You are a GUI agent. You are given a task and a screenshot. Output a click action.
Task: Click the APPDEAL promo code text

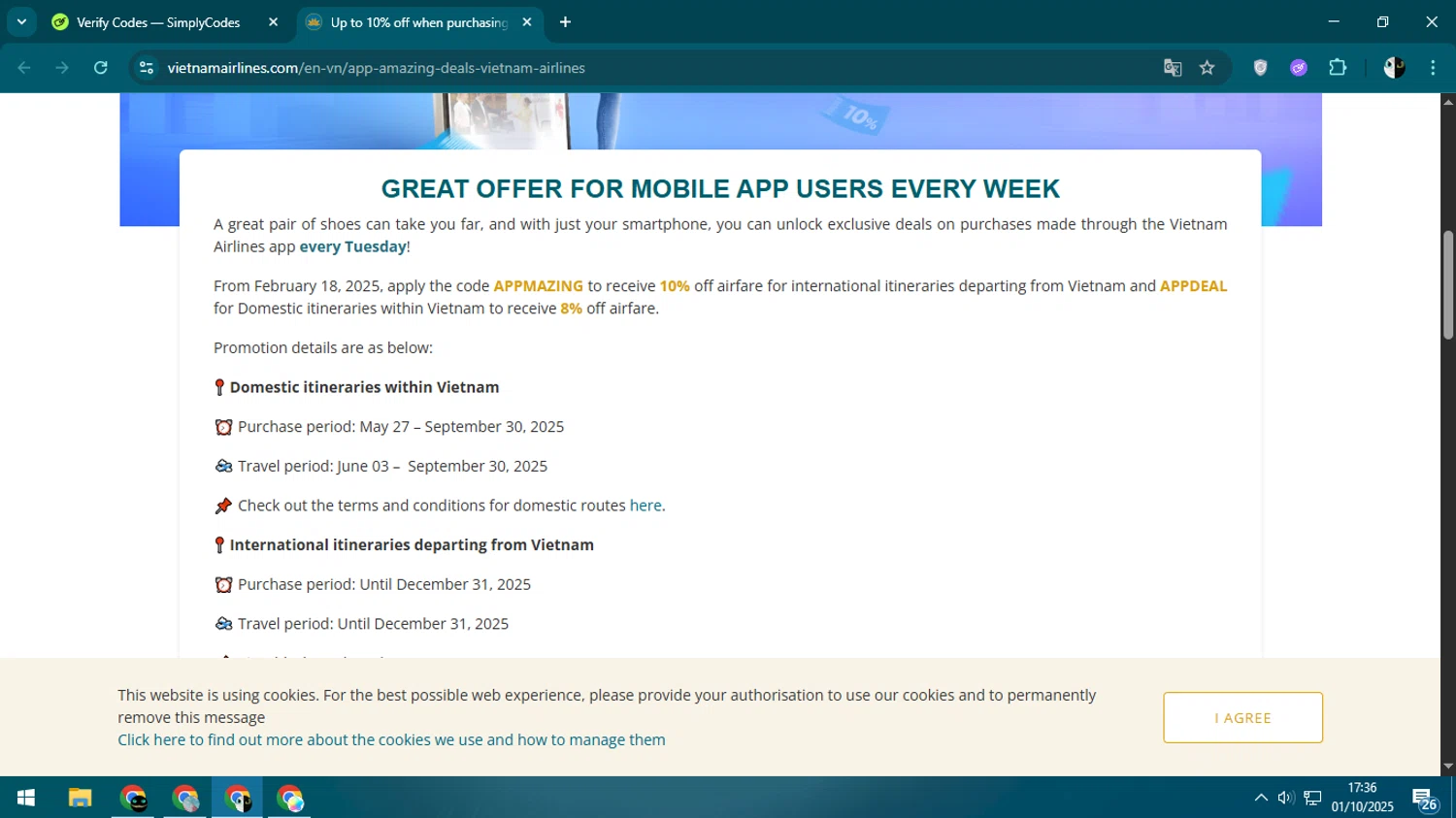[1193, 286]
